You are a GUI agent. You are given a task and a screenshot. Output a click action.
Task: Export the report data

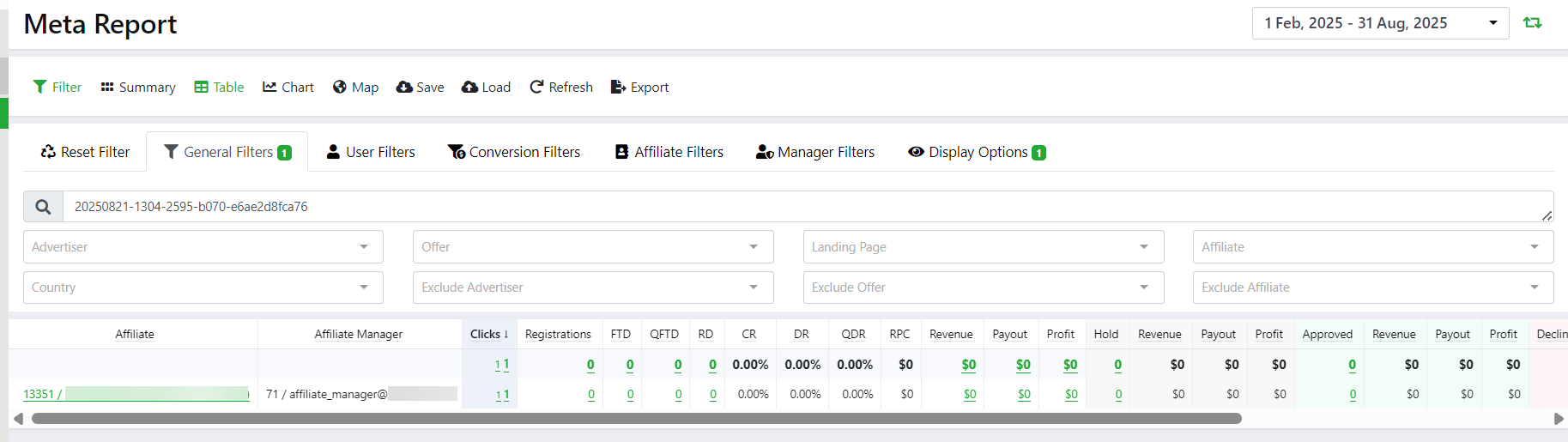pos(639,87)
